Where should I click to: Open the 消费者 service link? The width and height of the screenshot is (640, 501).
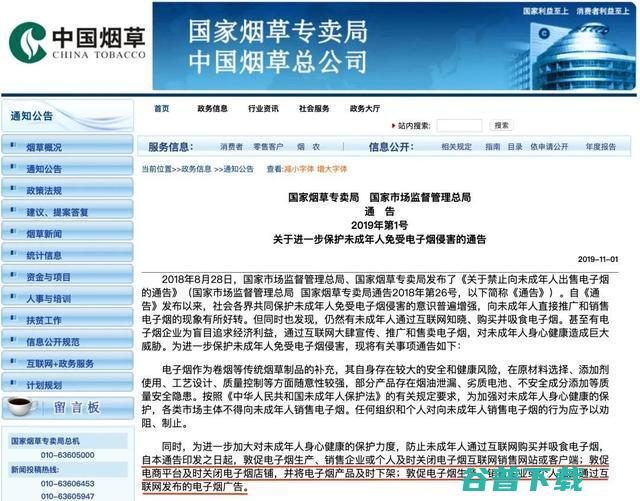(x=231, y=147)
